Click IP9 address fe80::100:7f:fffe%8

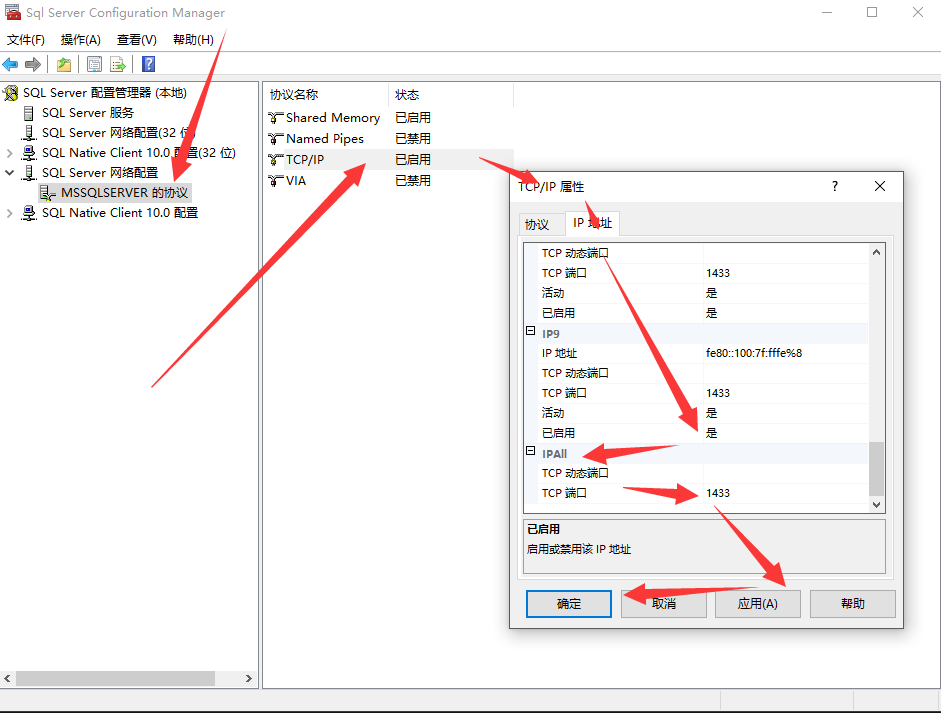coord(786,353)
